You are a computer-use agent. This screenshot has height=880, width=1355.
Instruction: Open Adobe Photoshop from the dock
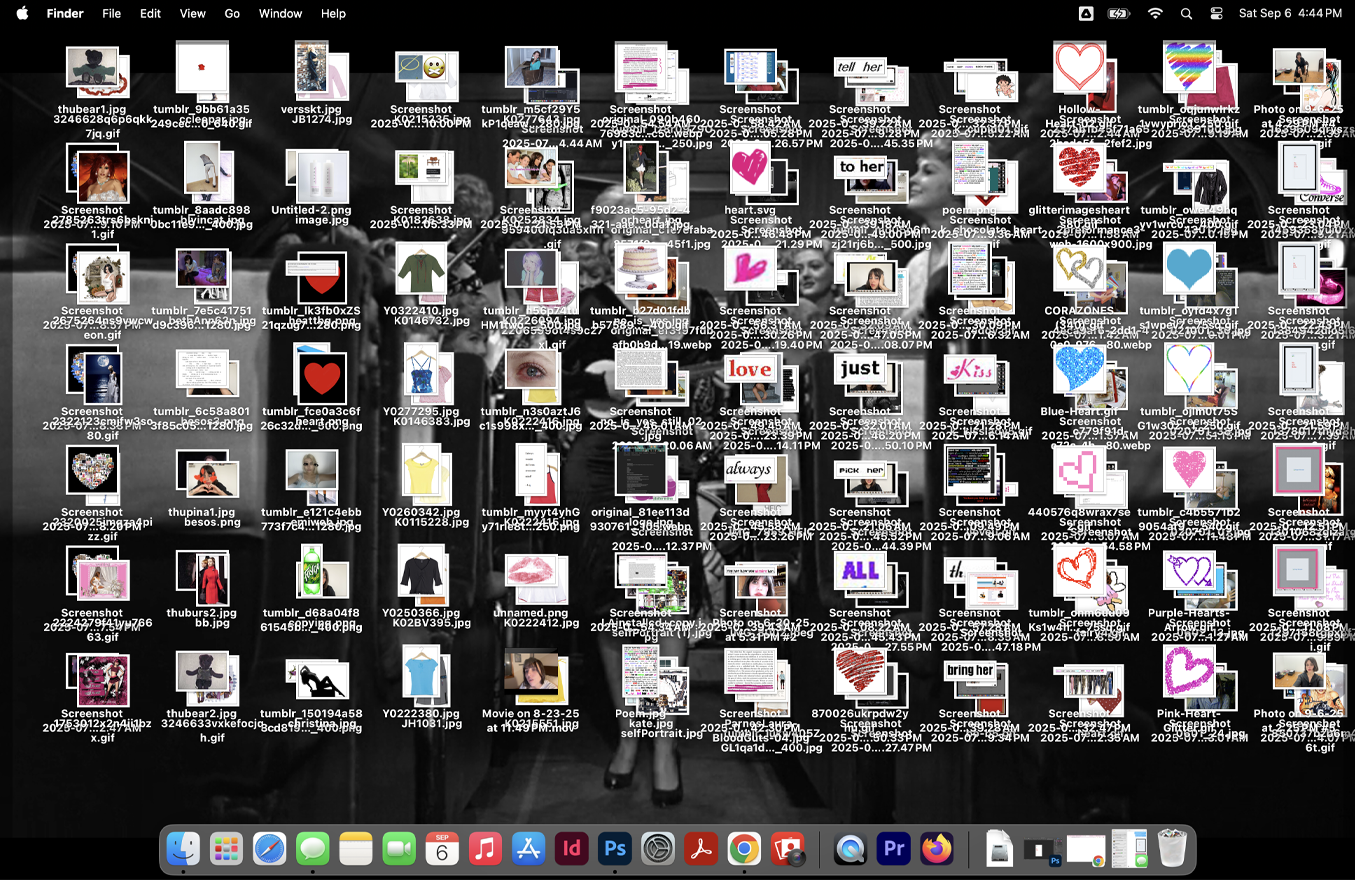coord(615,850)
